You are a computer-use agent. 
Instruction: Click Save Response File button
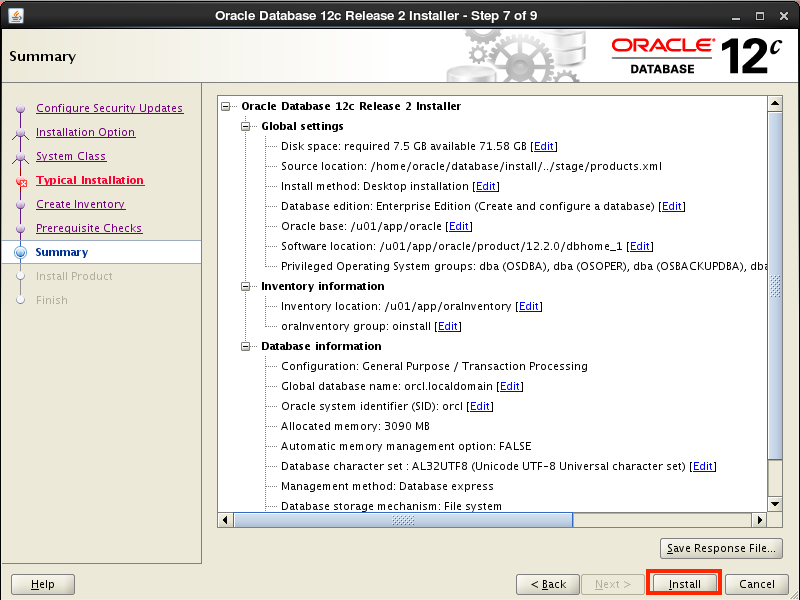721,548
